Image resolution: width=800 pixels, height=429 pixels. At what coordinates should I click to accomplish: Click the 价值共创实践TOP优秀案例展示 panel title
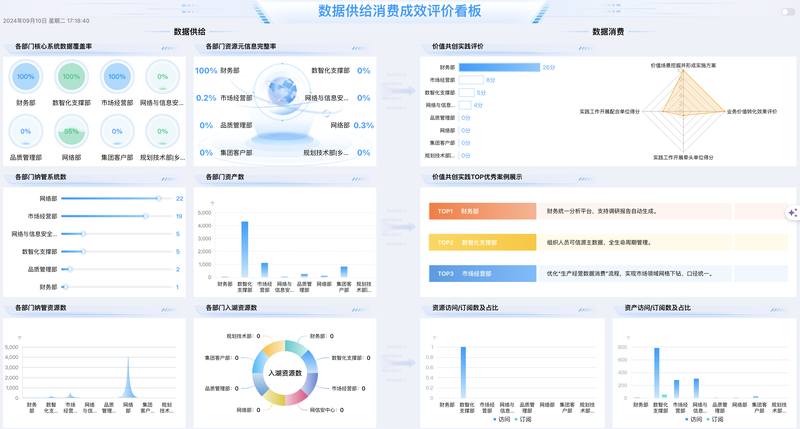click(477, 177)
